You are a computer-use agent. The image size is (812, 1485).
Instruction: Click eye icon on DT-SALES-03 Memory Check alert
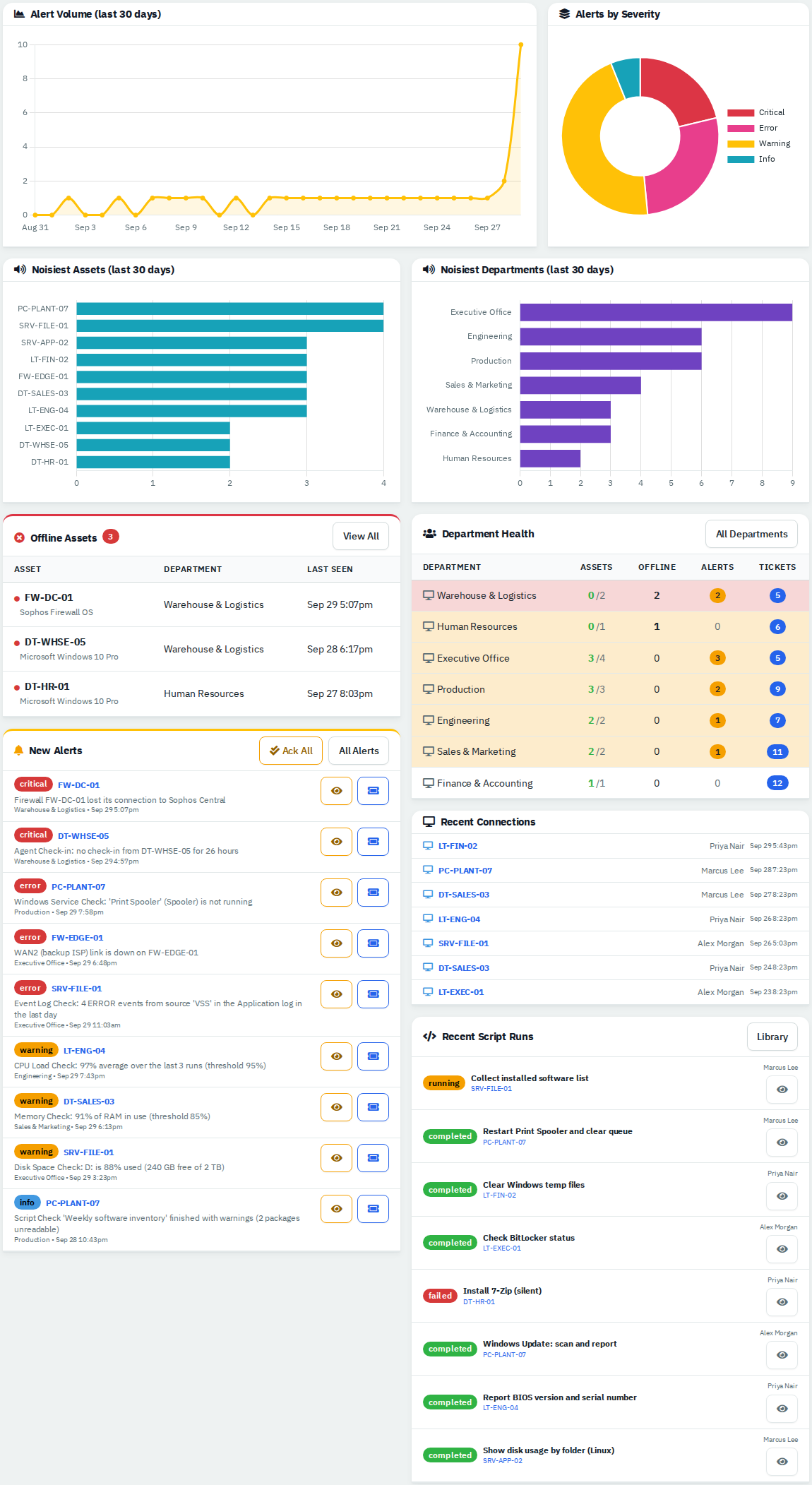click(x=336, y=1107)
